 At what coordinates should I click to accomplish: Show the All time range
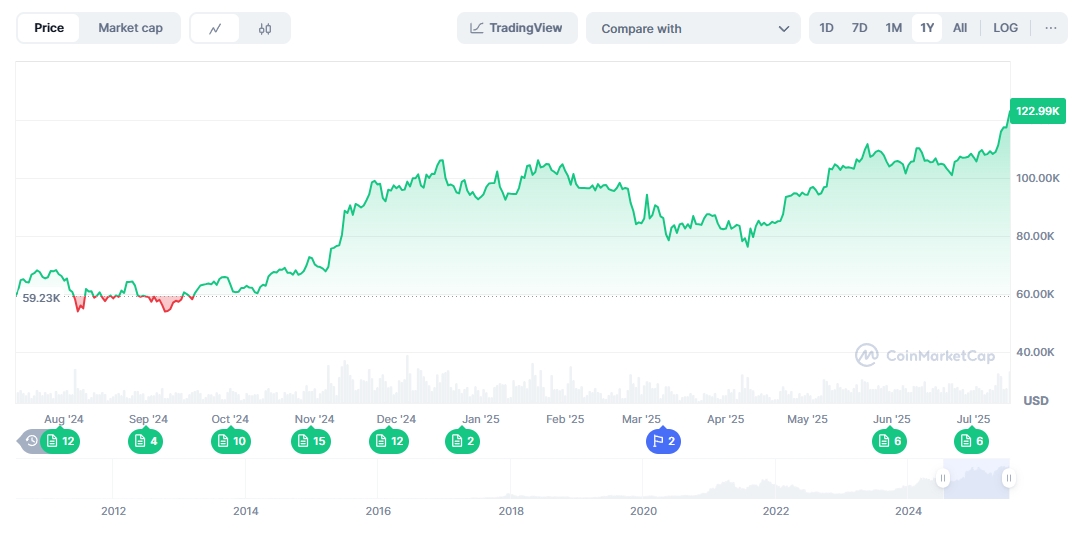click(x=960, y=28)
